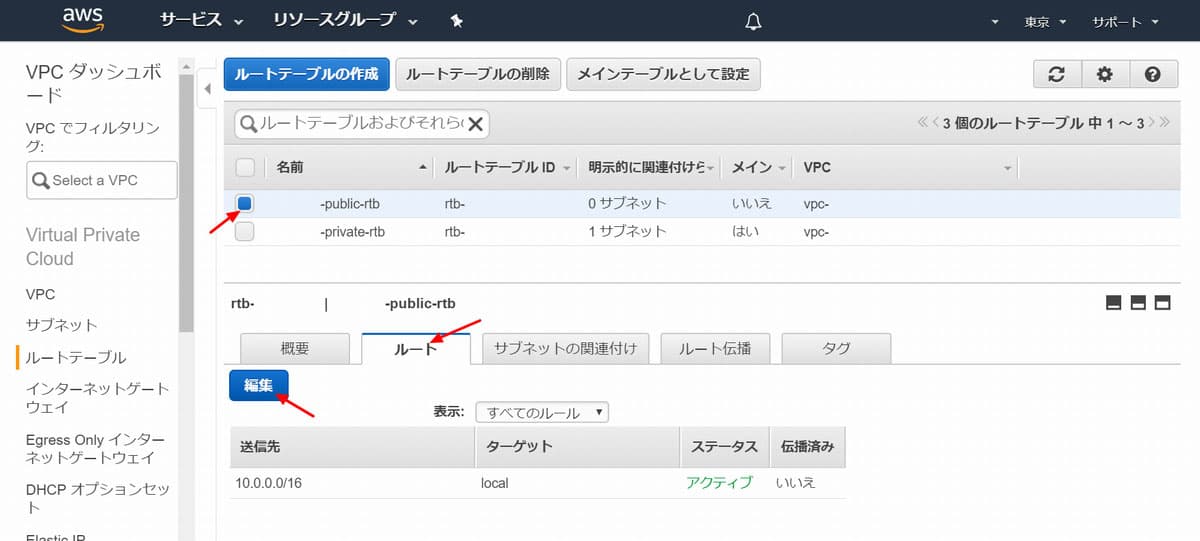Check the -private-rtb row checkbox
Viewport: 1200px width, 541px height.
[x=245, y=231]
